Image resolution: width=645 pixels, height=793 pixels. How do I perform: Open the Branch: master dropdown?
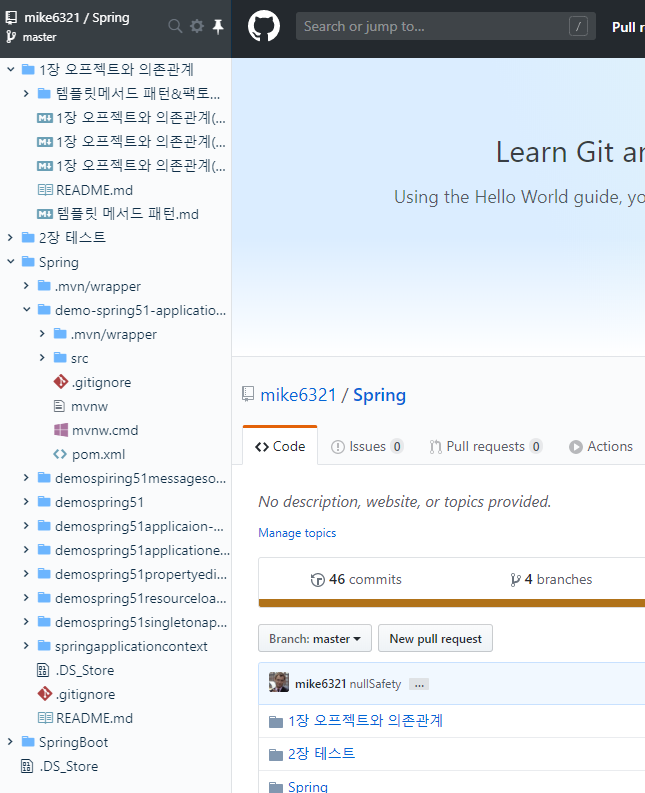[315, 639]
